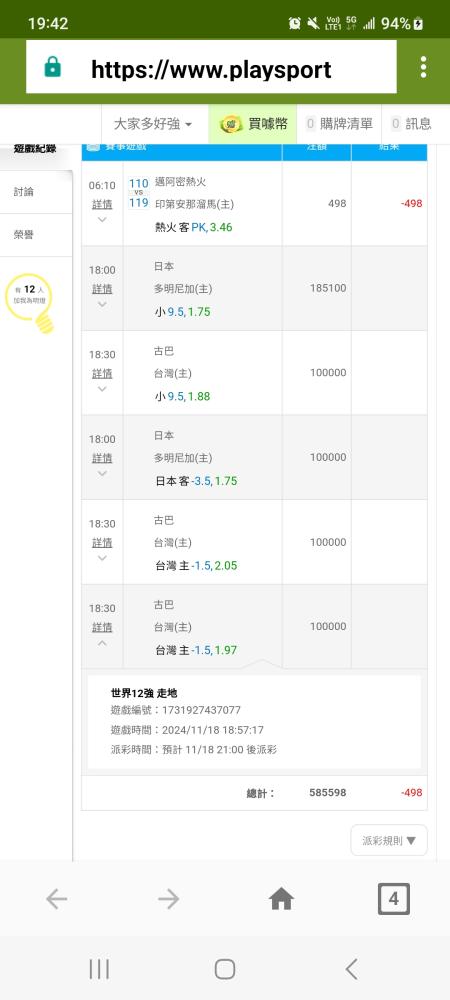Screen dimensions: 450x1000
Task: Open the browser home icon
Action: pyautogui.click(x=281, y=899)
